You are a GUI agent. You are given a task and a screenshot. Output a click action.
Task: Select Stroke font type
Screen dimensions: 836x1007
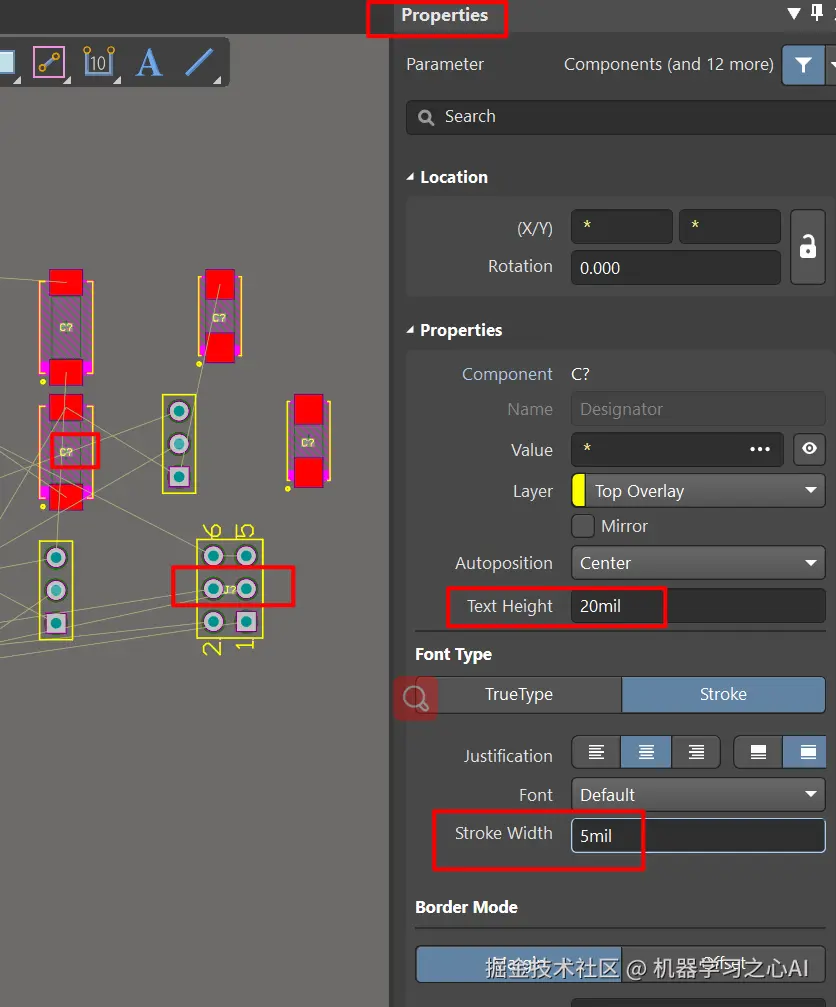click(x=723, y=694)
